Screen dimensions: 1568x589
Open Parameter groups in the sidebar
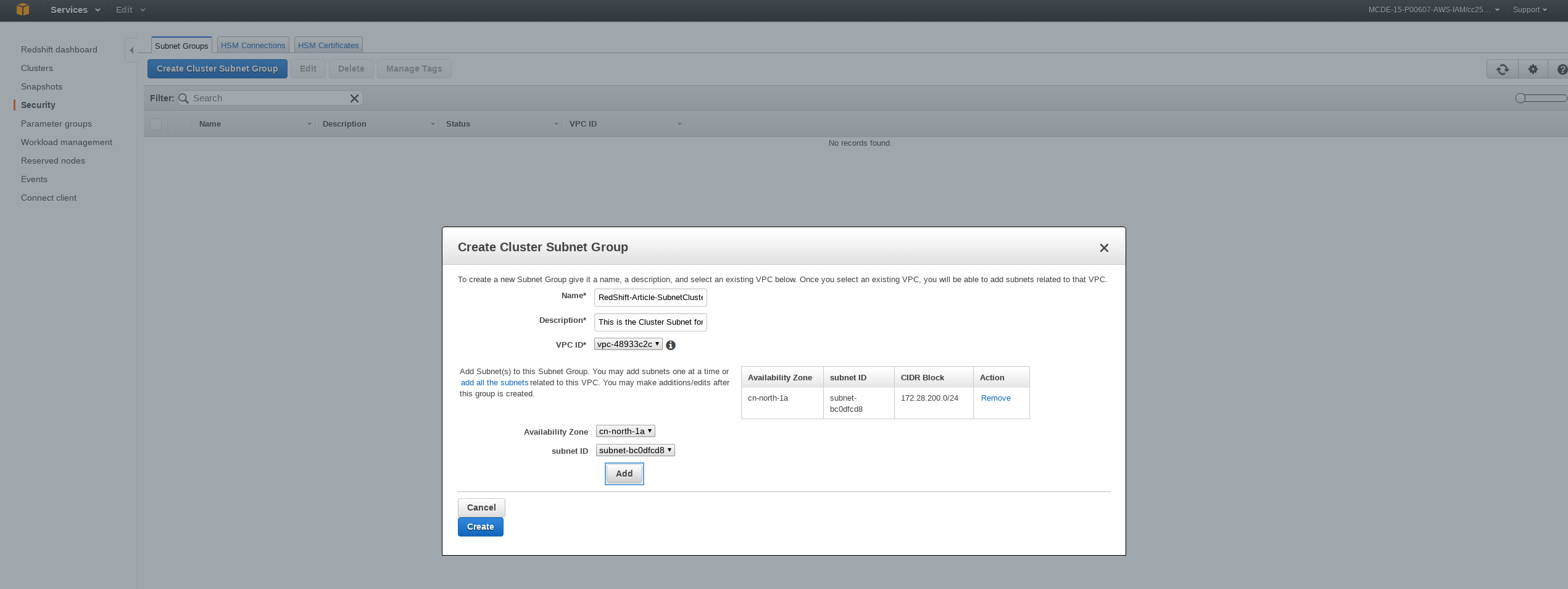[x=56, y=123]
